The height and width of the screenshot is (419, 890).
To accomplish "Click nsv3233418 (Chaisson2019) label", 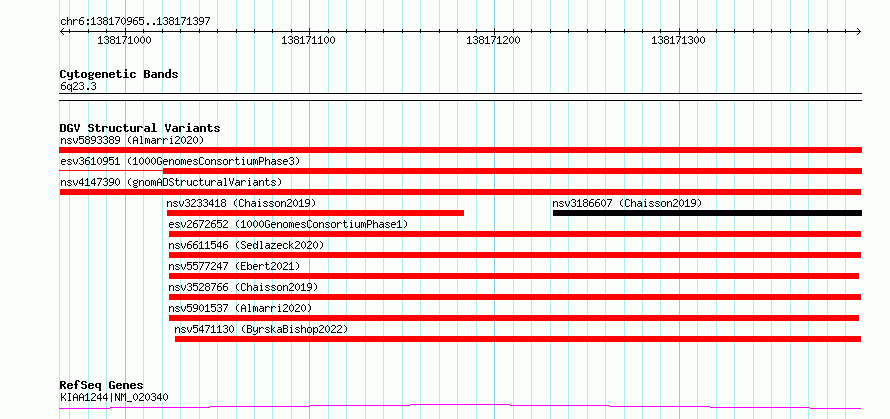I will 241,203.
